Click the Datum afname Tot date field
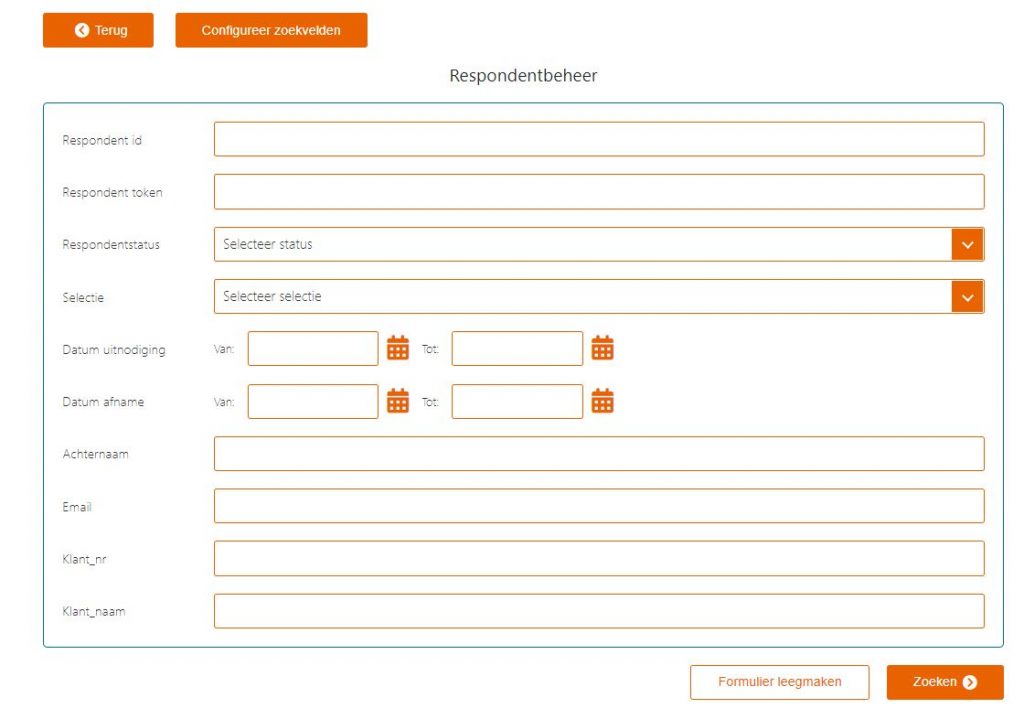 point(517,401)
